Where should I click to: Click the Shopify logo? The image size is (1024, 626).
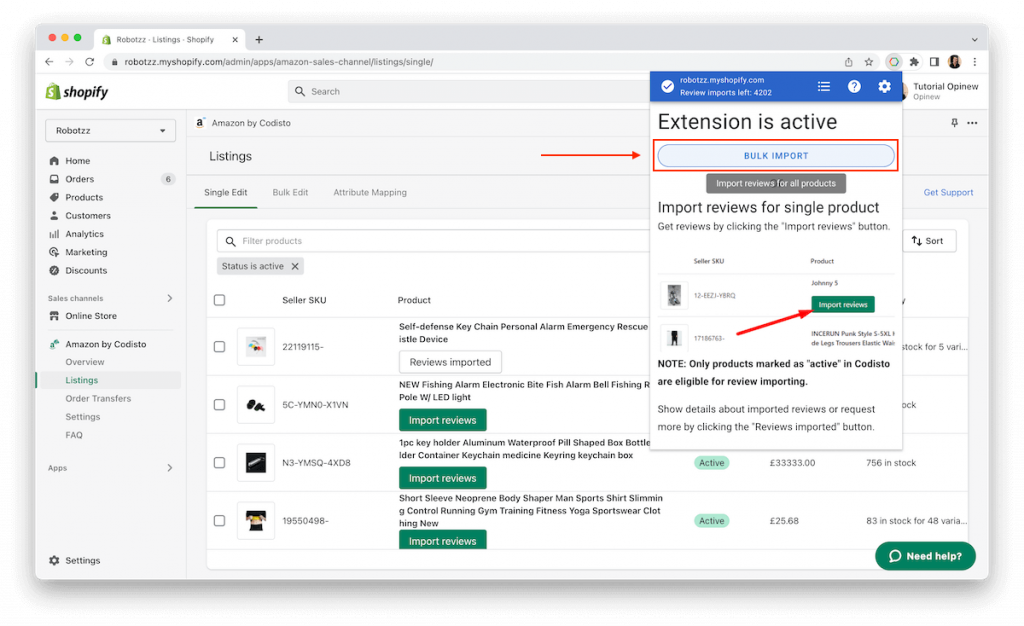pyautogui.click(x=77, y=91)
